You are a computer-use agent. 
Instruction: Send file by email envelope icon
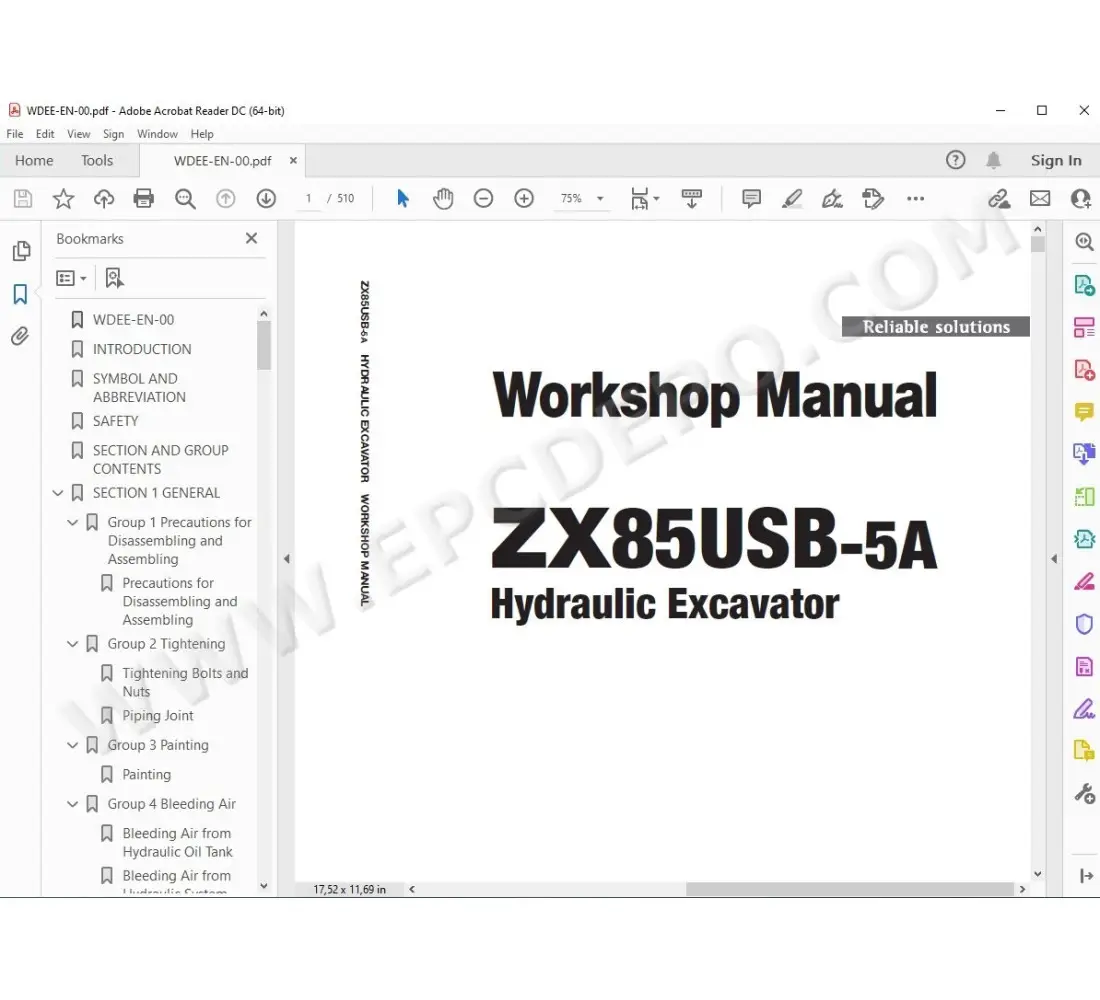[1040, 199]
